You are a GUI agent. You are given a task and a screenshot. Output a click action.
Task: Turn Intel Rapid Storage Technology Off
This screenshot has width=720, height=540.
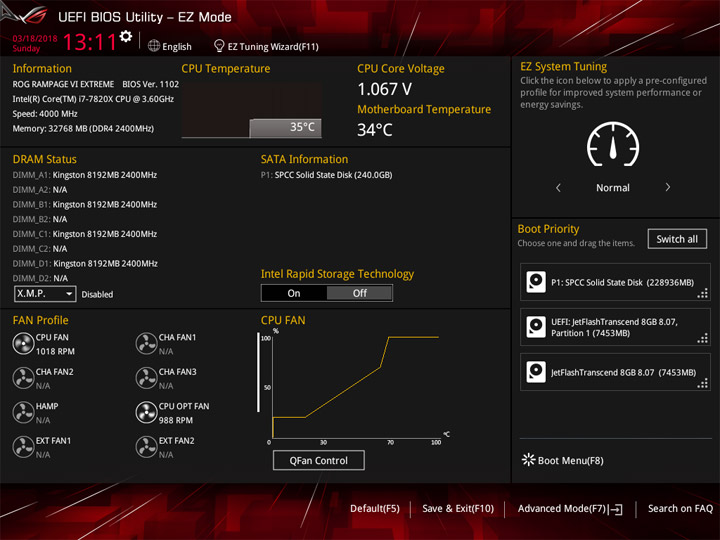360,293
